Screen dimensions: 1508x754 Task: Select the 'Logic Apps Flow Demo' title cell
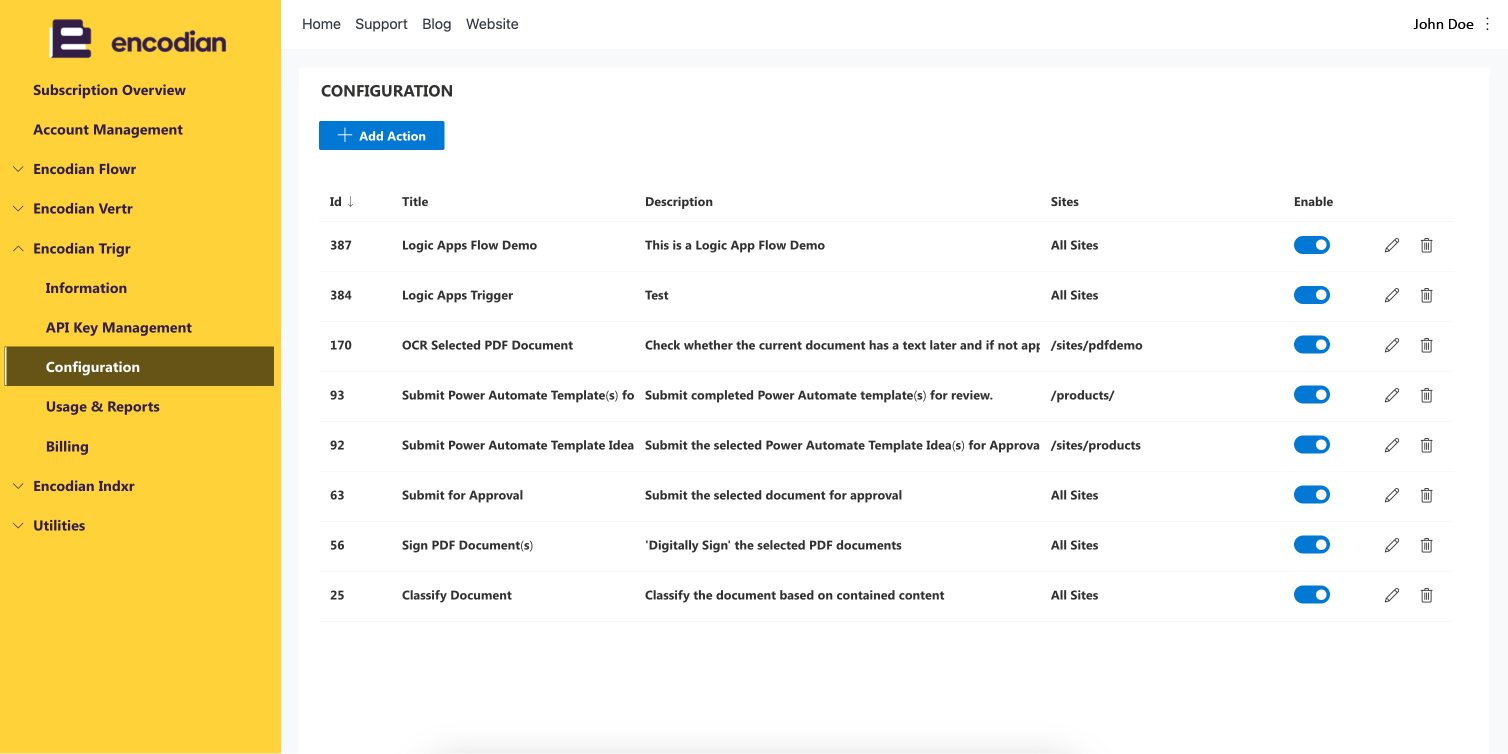click(469, 245)
